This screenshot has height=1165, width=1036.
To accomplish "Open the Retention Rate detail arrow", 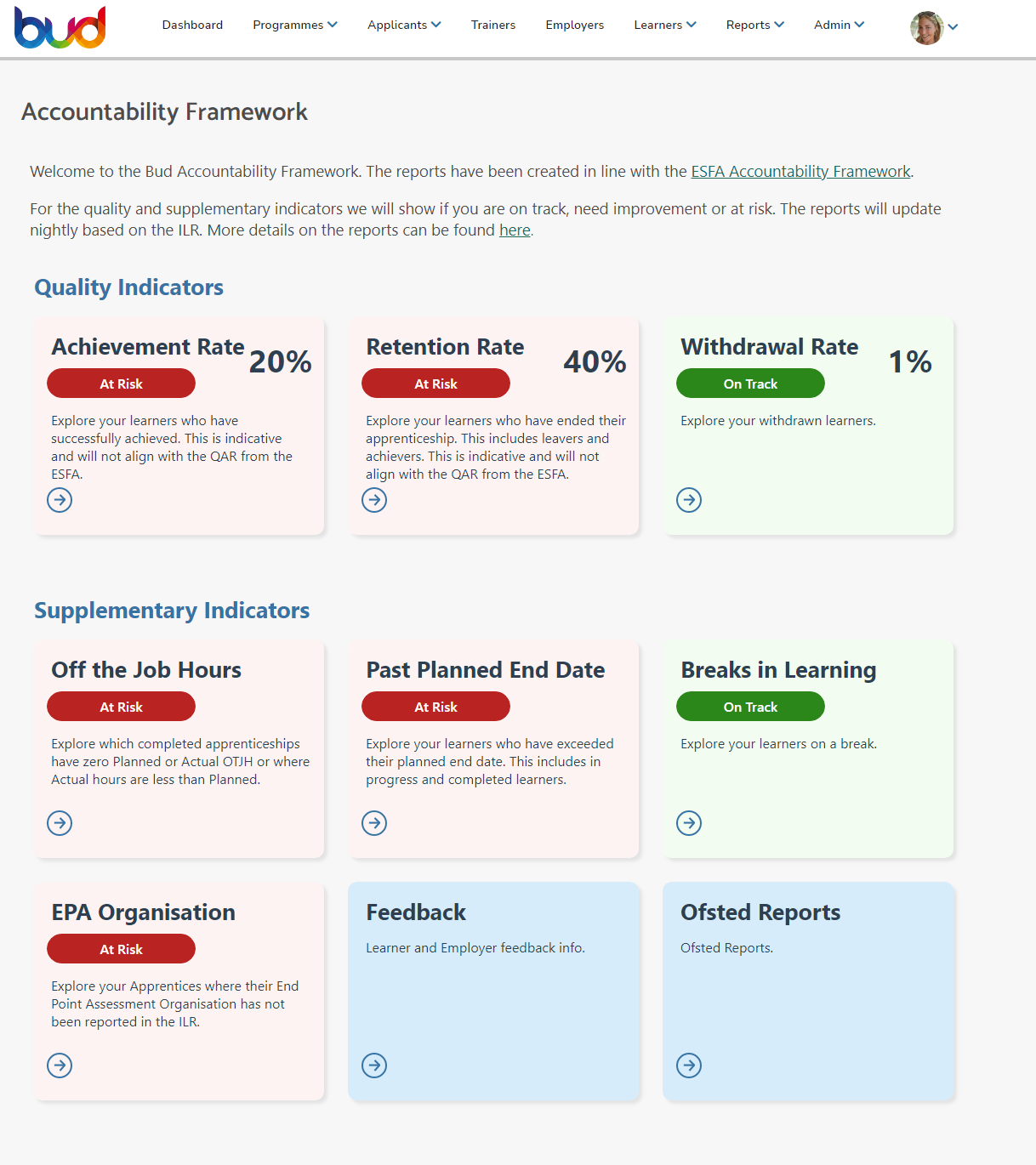I will (x=374, y=500).
